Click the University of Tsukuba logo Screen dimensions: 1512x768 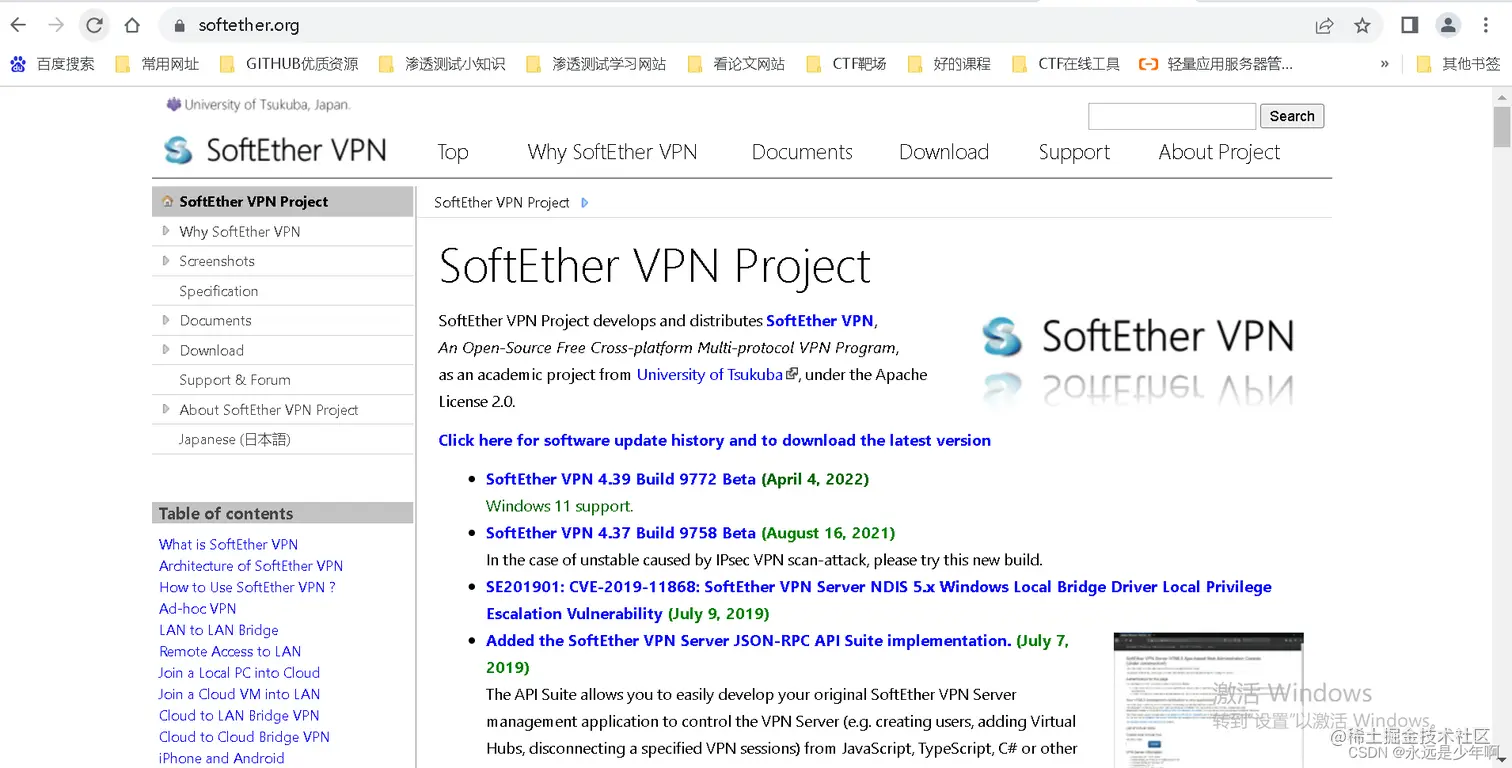pos(258,104)
